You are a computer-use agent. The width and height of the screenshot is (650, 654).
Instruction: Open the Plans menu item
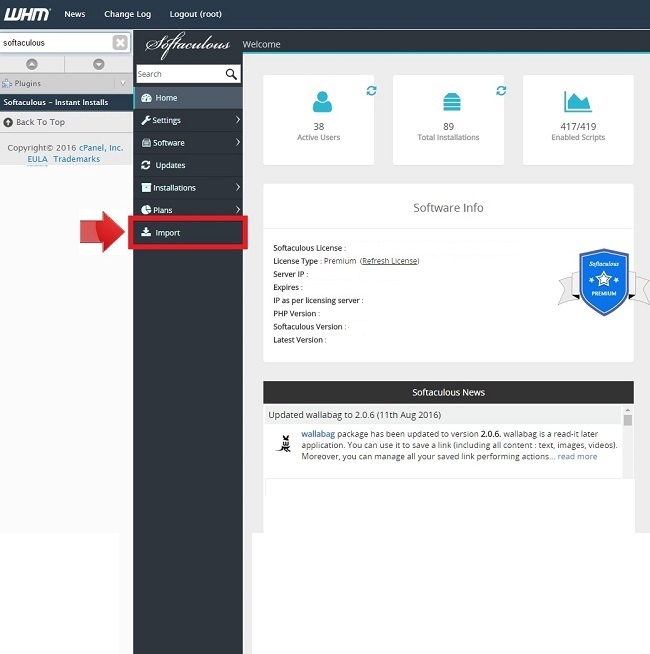tap(188, 210)
